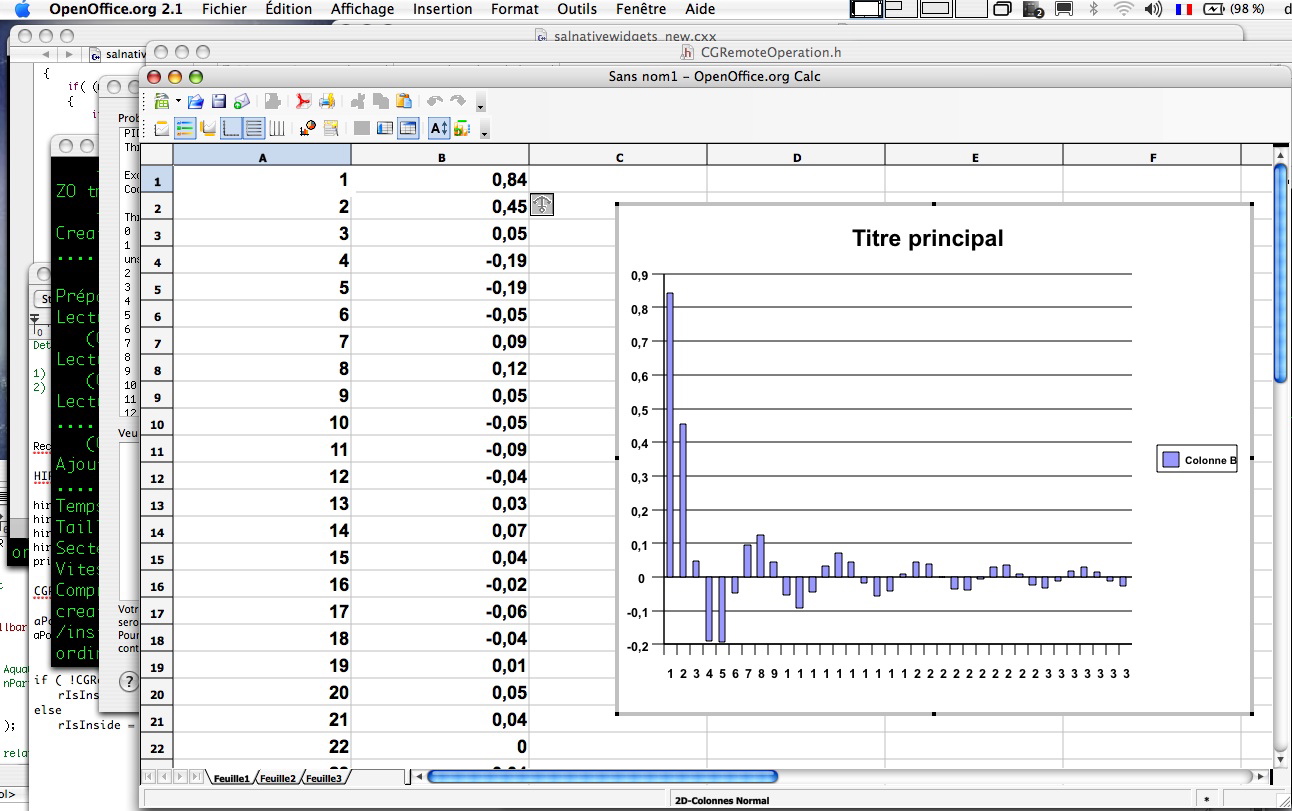Print the file directly with printer icon

tap(327, 101)
